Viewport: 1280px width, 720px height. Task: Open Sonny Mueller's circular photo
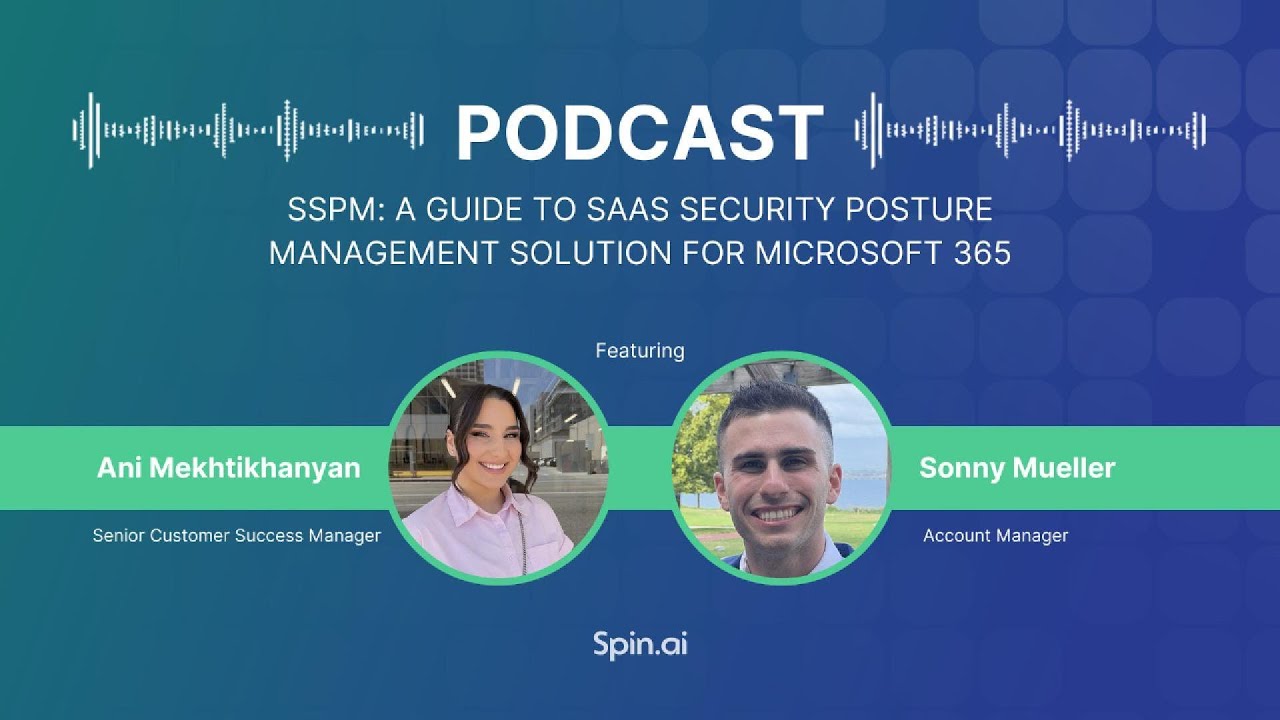tap(781, 467)
